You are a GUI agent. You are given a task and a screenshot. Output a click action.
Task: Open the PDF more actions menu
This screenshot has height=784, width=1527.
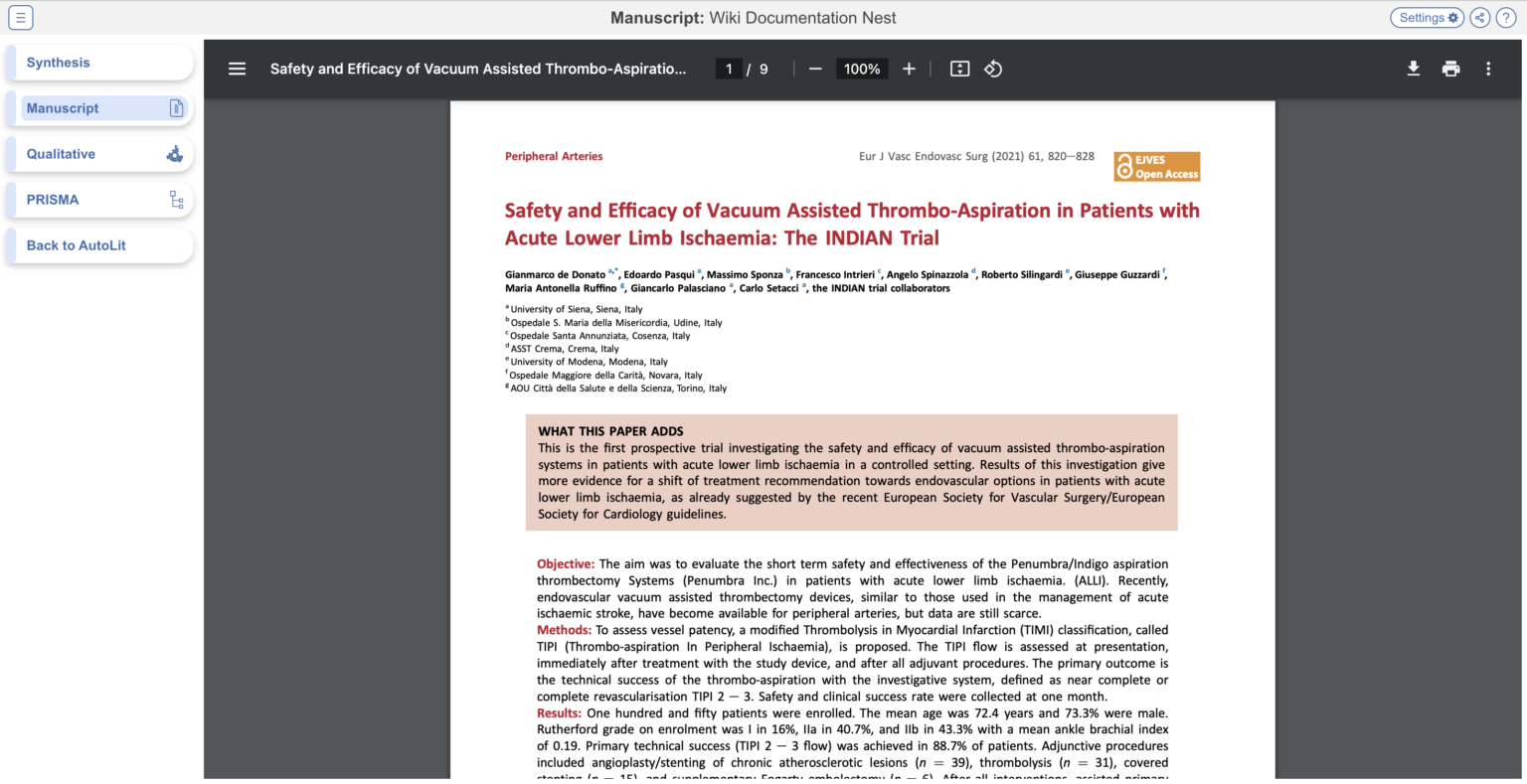(x=1488, y=69)
